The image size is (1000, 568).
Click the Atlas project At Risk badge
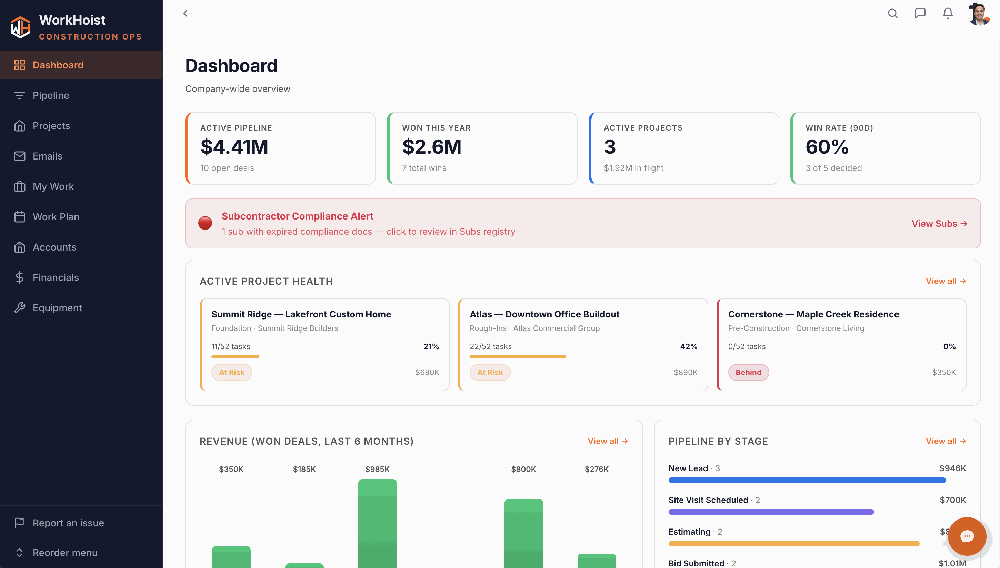pos(490,372)
